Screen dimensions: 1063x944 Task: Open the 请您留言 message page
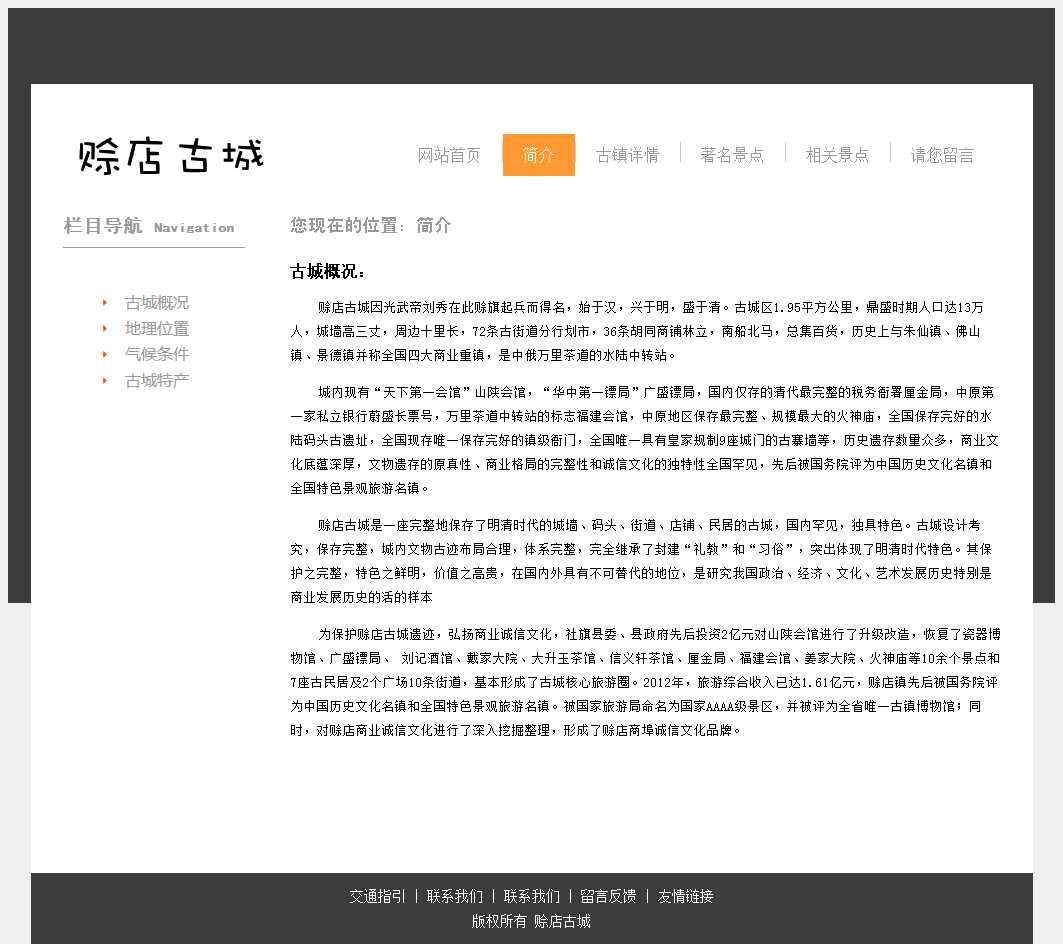point(941,155)
